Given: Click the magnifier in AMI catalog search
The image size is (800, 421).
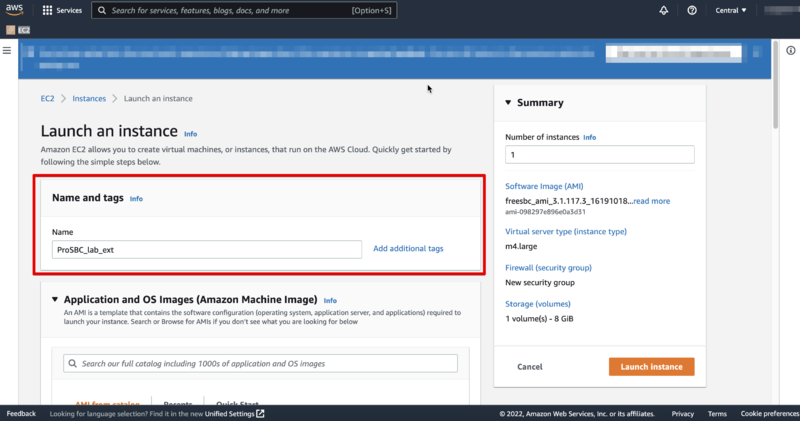Looking at the screenshot, I should (72, 363).
